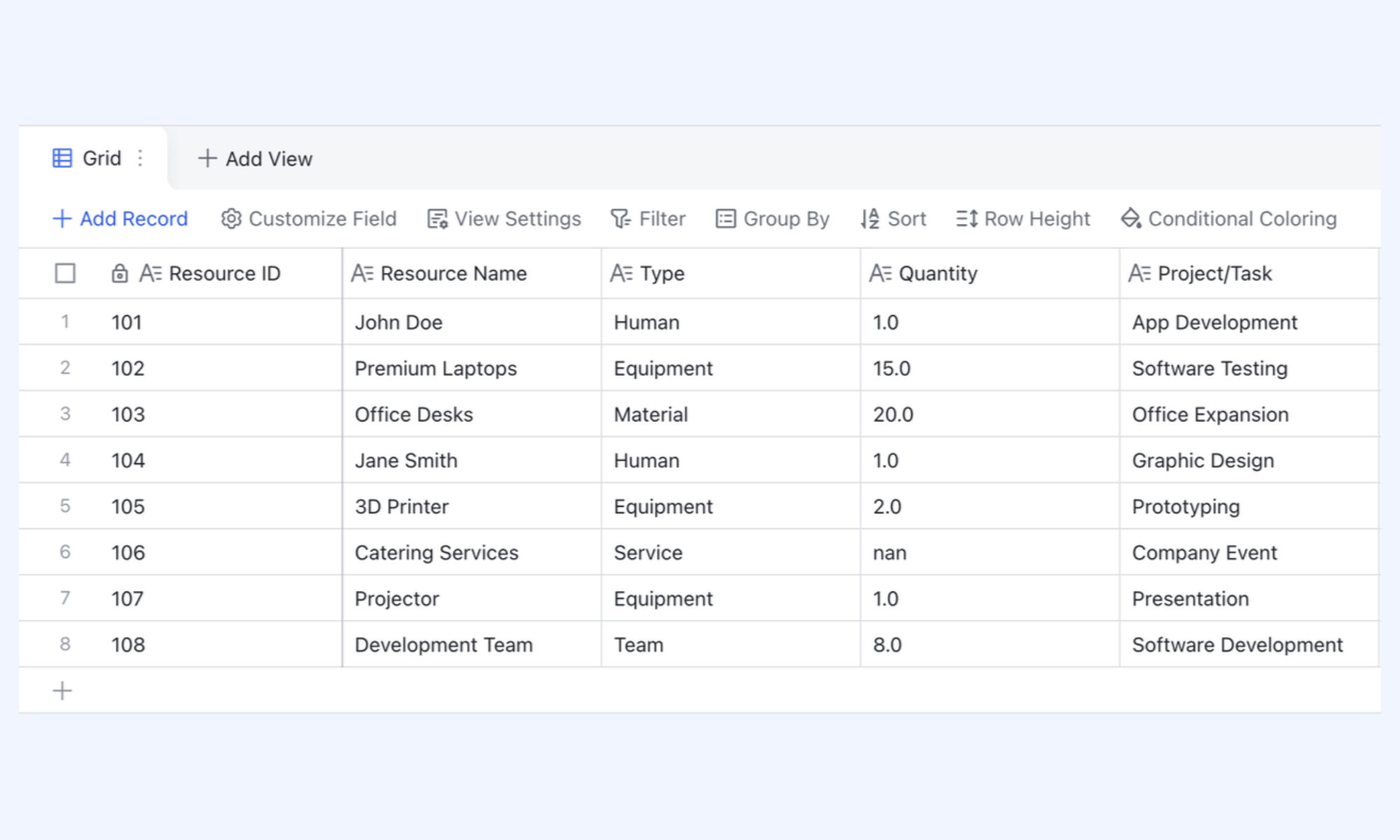
Task: Open the Row Height menu
Action: coord(1023,218)
